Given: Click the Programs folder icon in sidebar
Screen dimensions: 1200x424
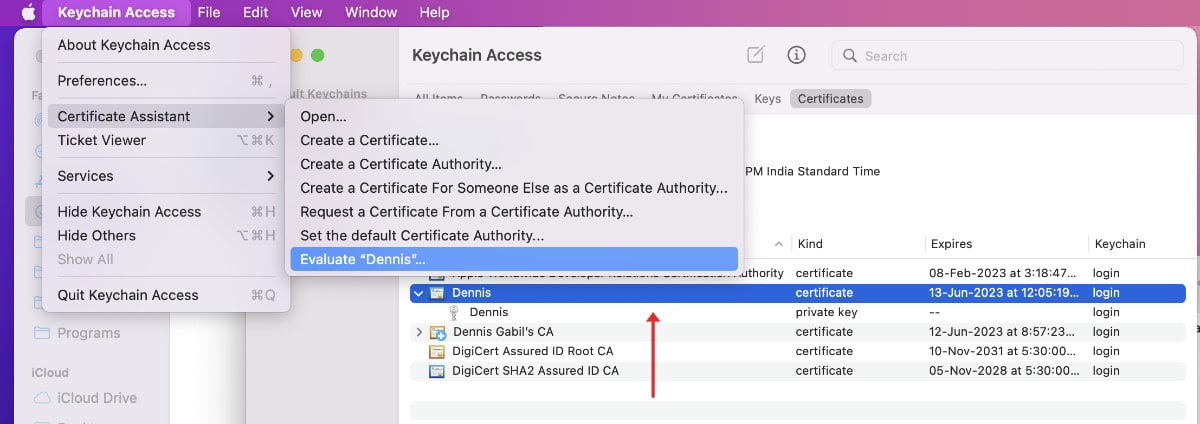Looking at the screenshot, I should 41,333.
